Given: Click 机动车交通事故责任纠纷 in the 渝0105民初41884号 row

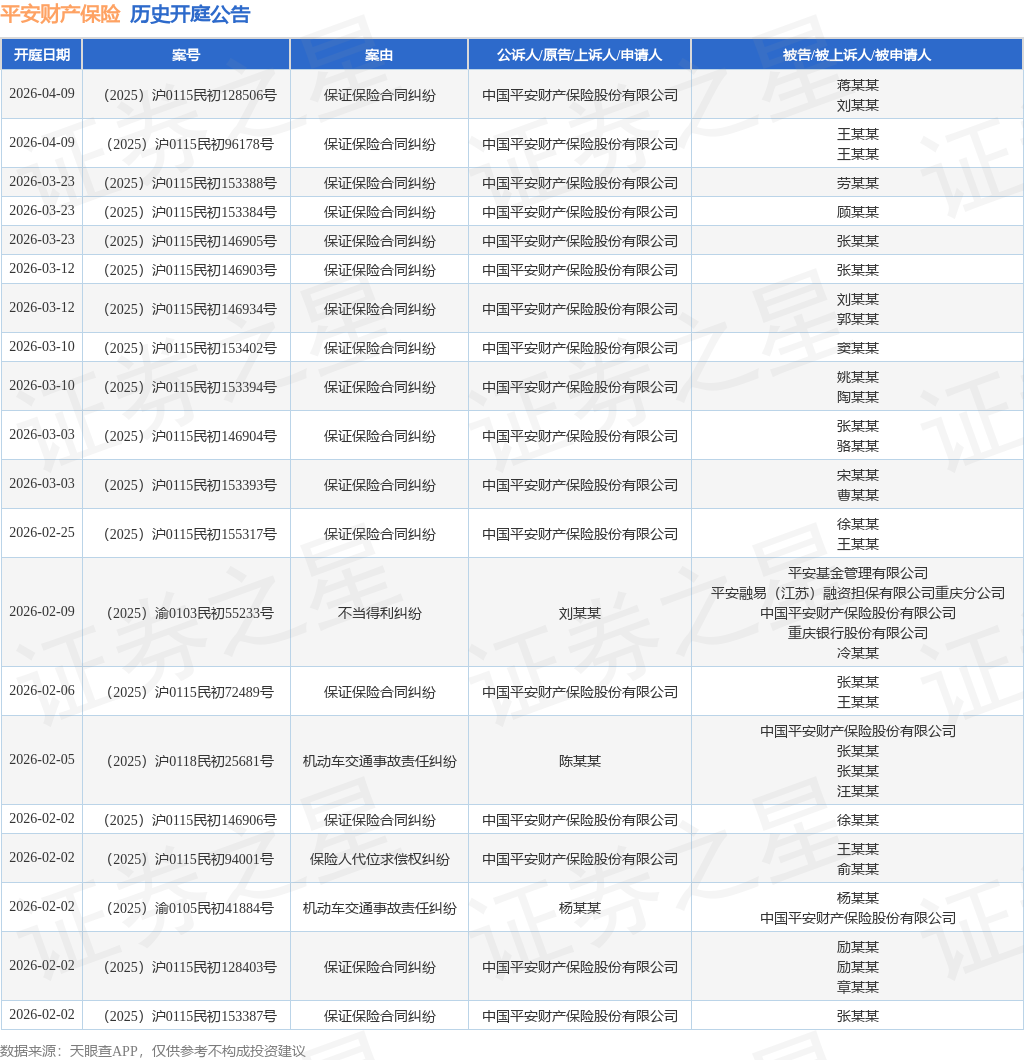Looking at the screenshot, I should (x=379, y=908).
